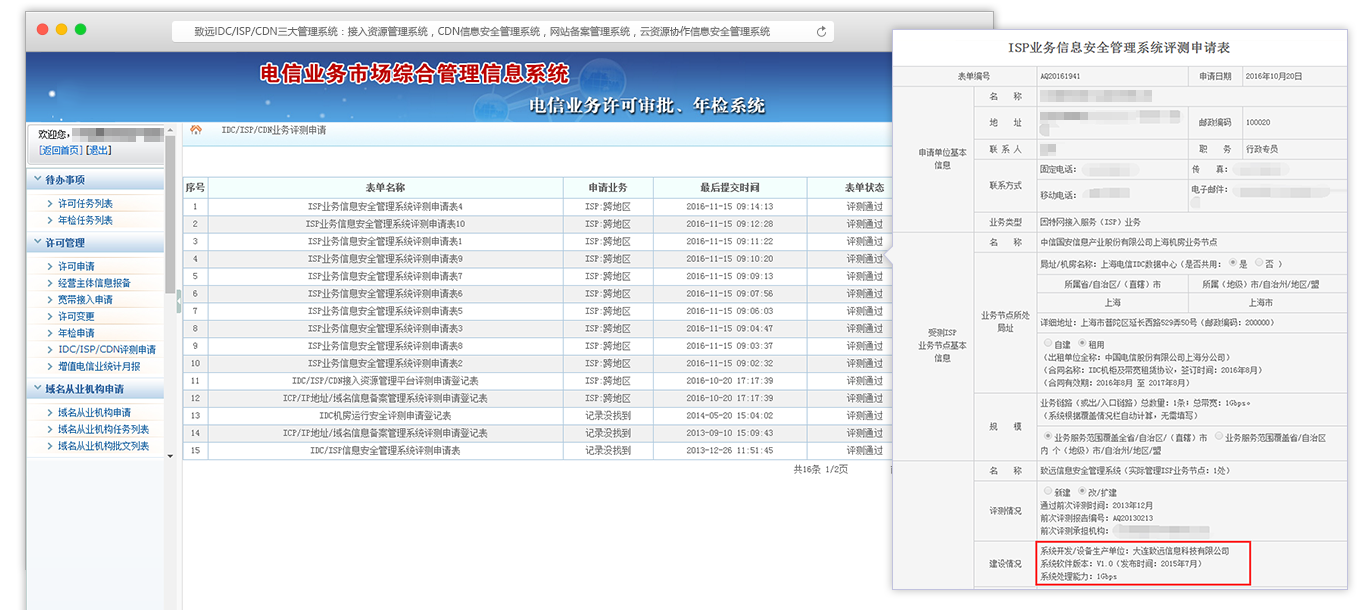Click the sidebar scrollbar down arrow

pyautogui.click(x=170, y=455)
